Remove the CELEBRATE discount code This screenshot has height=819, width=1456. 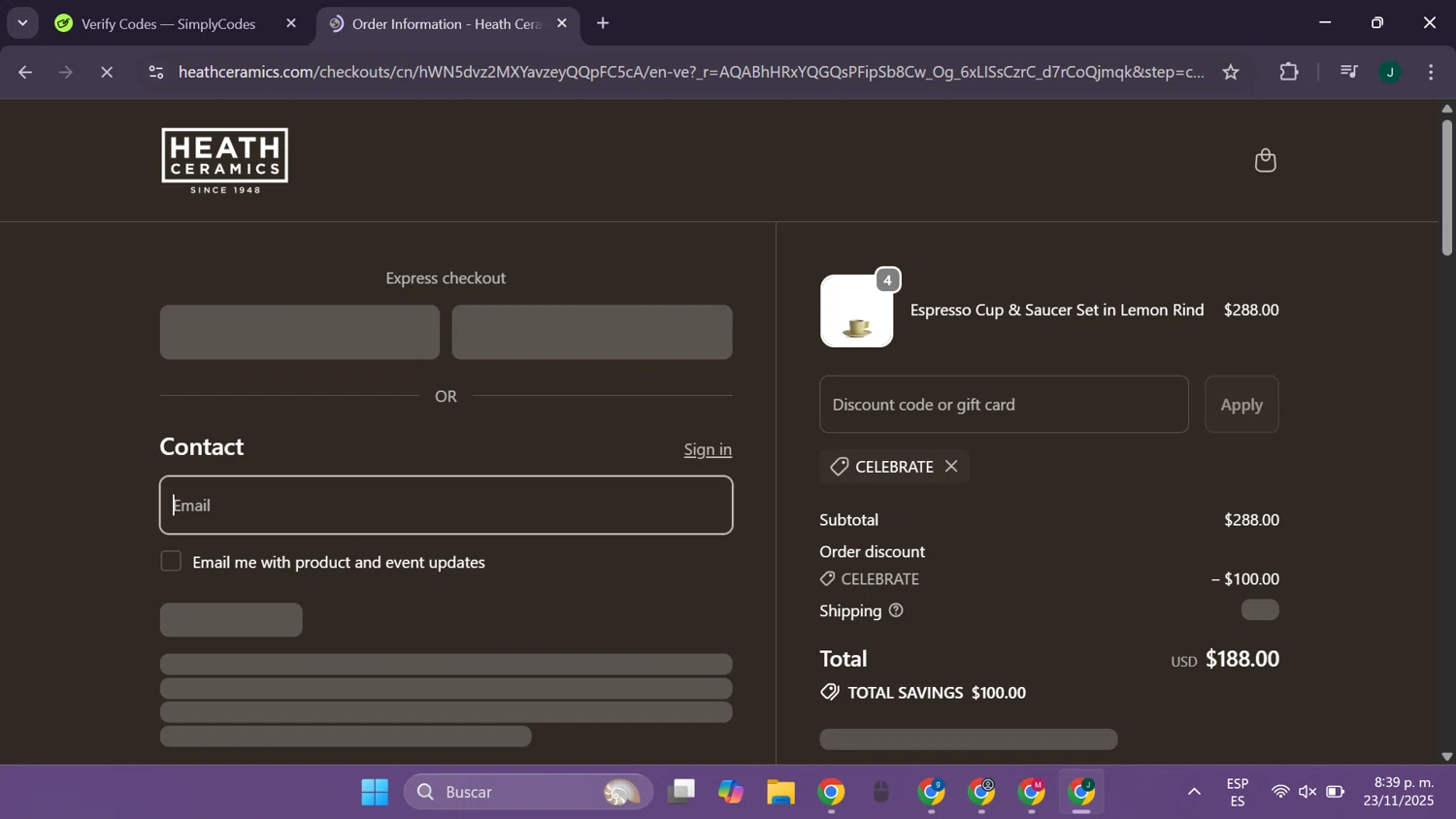[951, 467]
